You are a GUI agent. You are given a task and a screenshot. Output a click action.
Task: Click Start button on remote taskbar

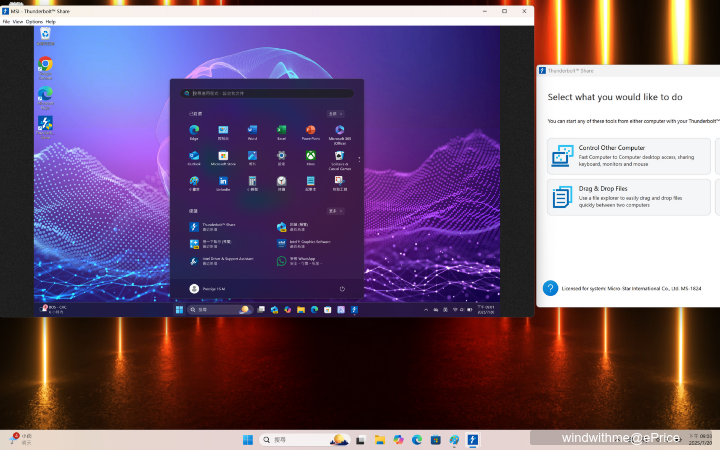click(x=179, y=309)
